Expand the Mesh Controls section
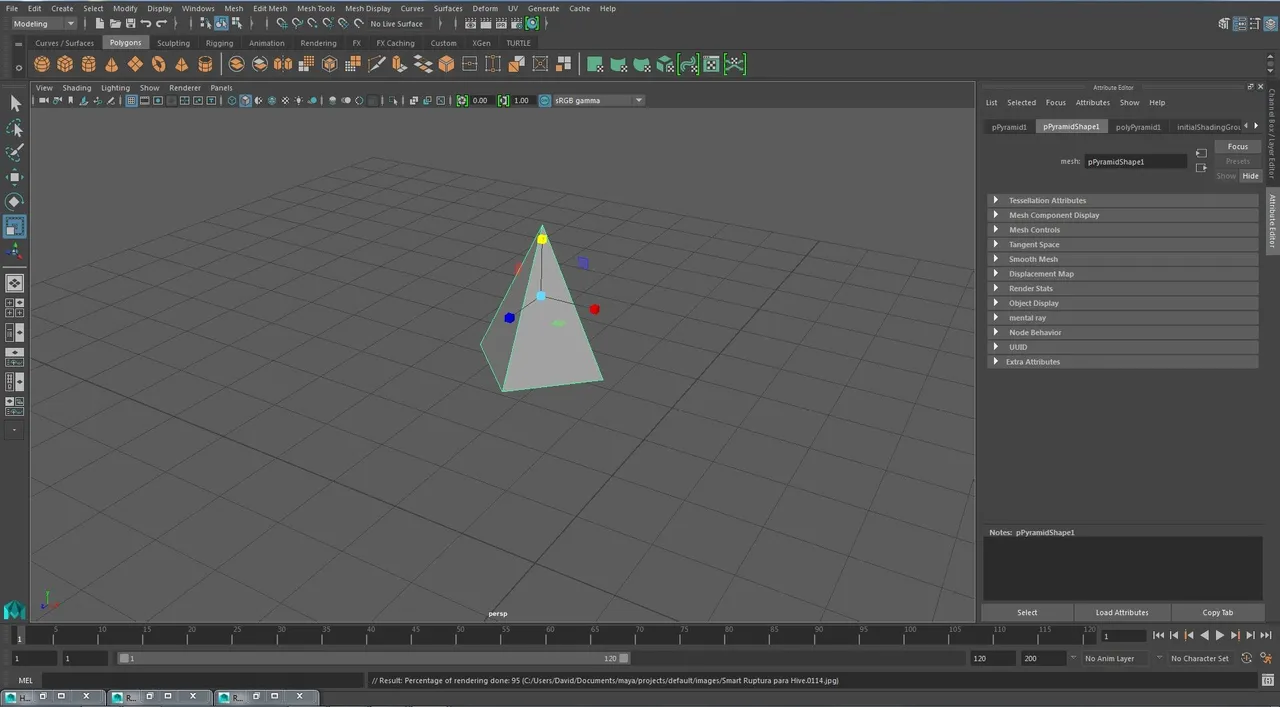Image resolution: width=1280 pixels, height=707 pixels. pyautogui.click(x=1121, y=230)
